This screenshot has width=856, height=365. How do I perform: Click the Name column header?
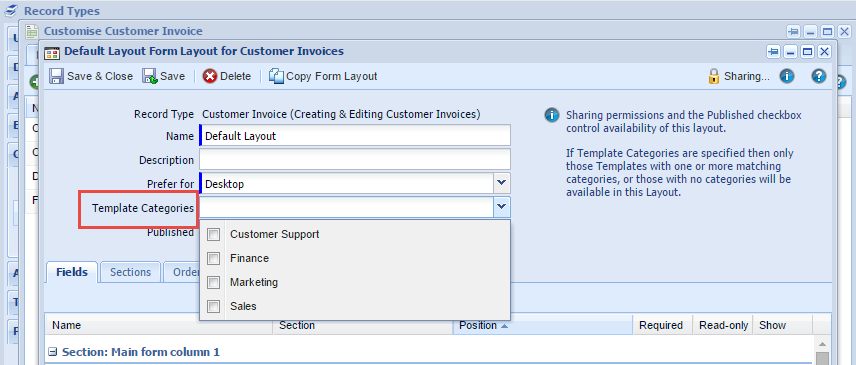pyautogui.click(x=158, y=325)
